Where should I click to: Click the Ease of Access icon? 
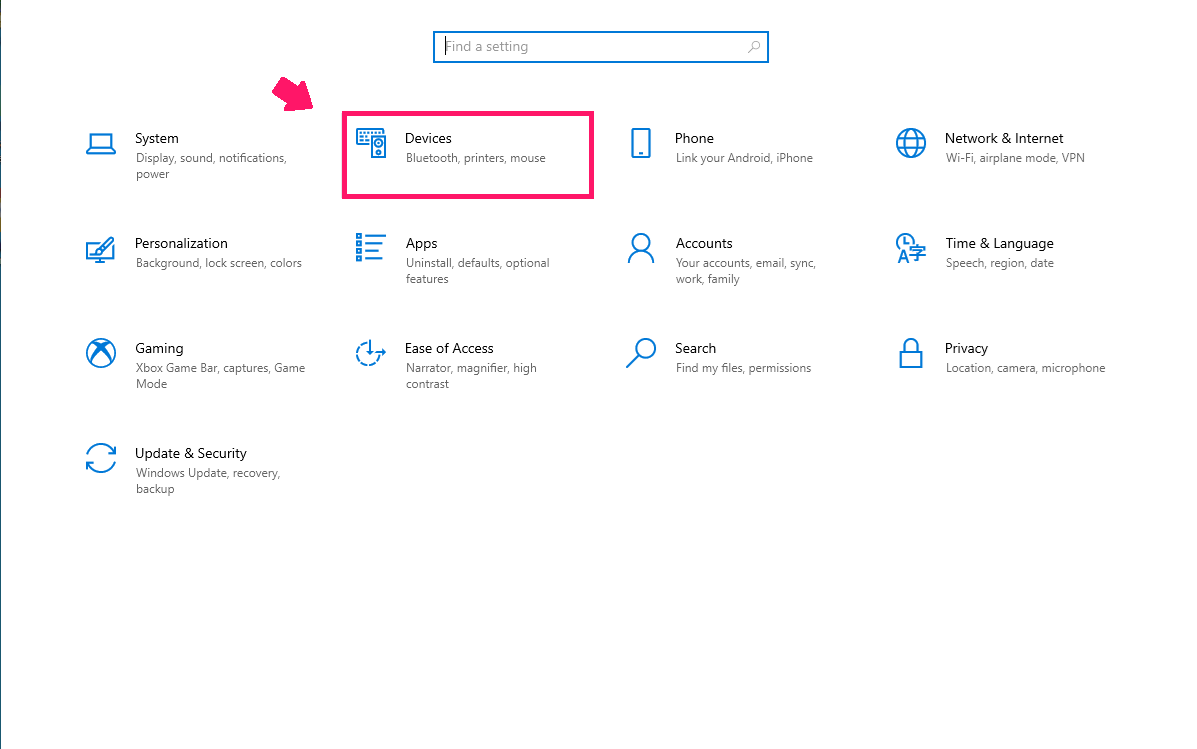coord(370,353)
